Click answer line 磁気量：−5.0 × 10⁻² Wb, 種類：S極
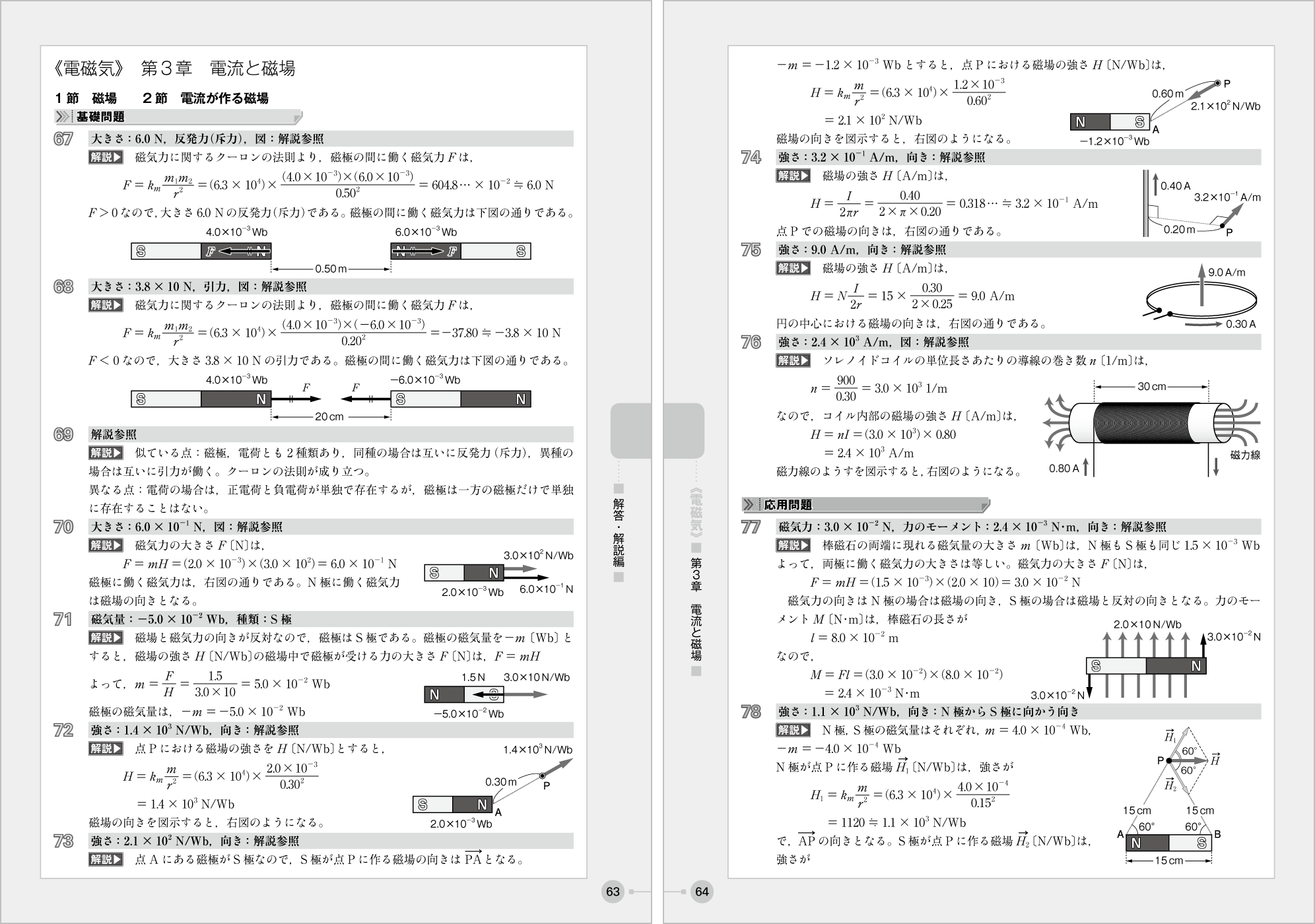This screenshot has height=924, width=1315. (x=331, y=620)
